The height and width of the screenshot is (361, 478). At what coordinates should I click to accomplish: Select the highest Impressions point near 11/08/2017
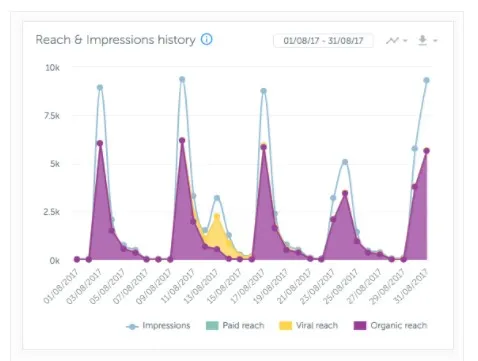pos(182,79)
